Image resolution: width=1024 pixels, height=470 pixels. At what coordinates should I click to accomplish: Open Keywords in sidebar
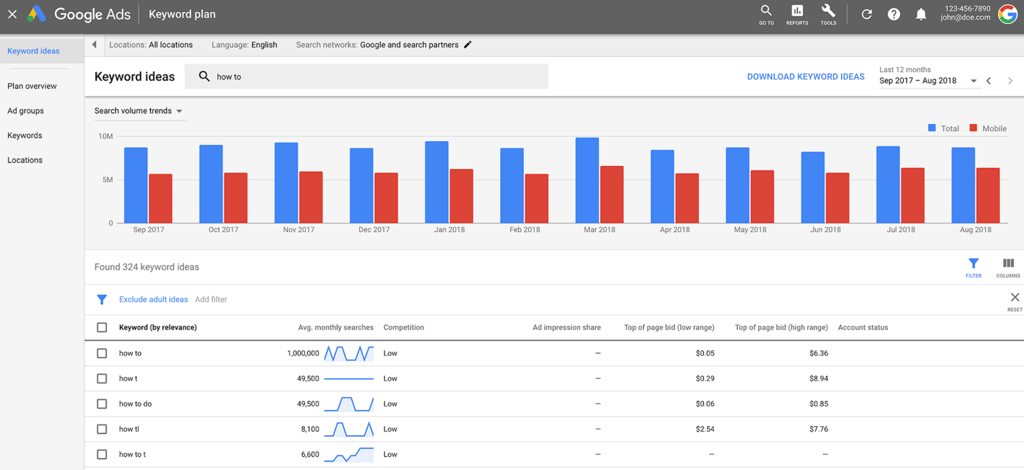[x=24, y=136]
